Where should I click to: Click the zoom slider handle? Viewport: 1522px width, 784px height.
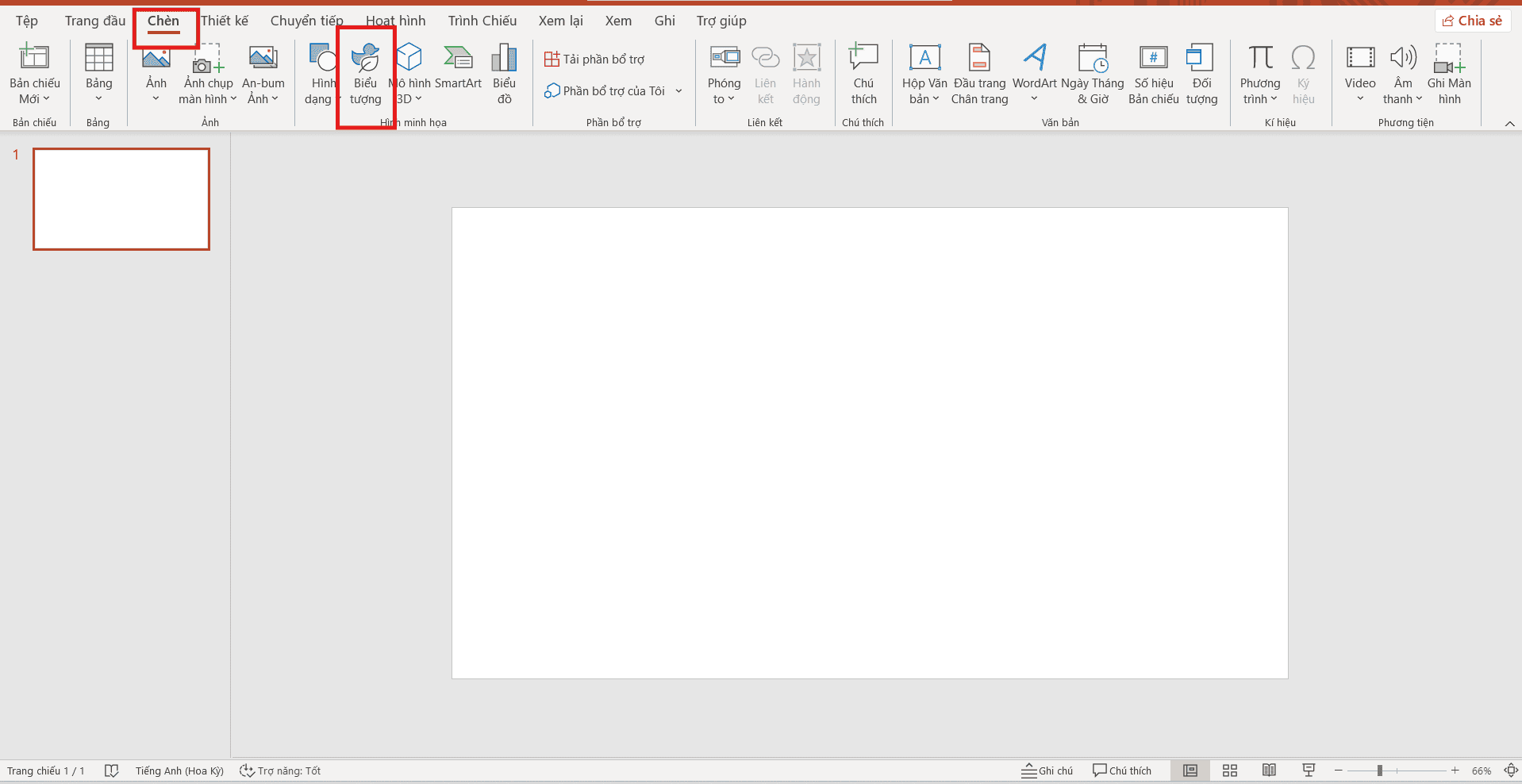[x=1380, y=771]
